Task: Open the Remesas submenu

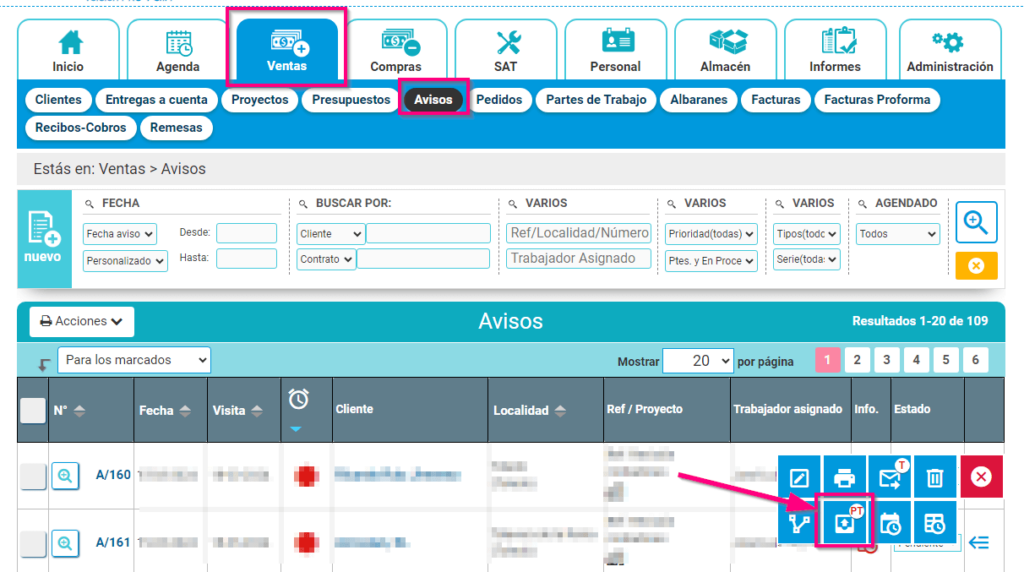Action: click(176, 127)
